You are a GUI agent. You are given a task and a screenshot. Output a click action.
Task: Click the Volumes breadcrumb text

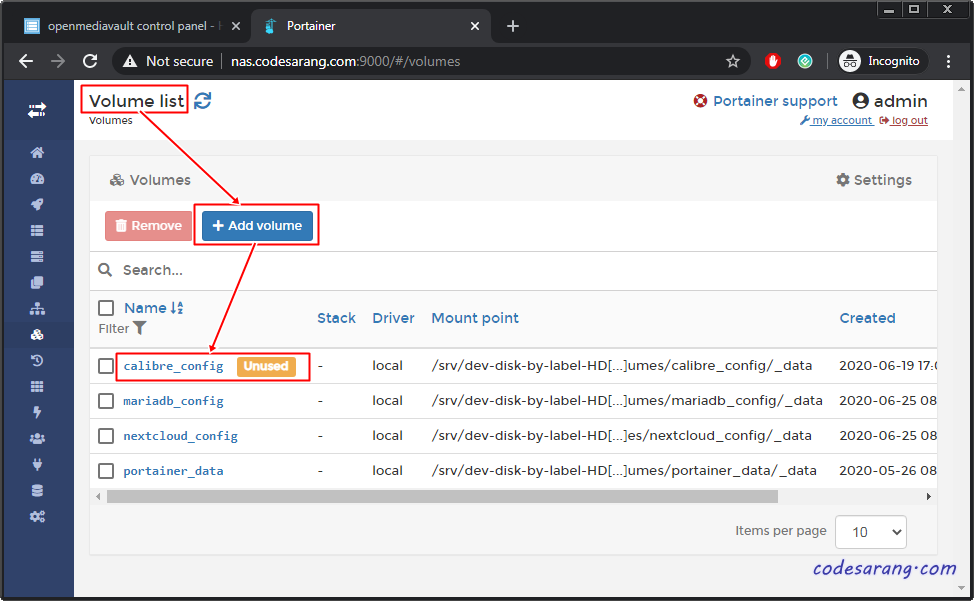click(111, 120)
